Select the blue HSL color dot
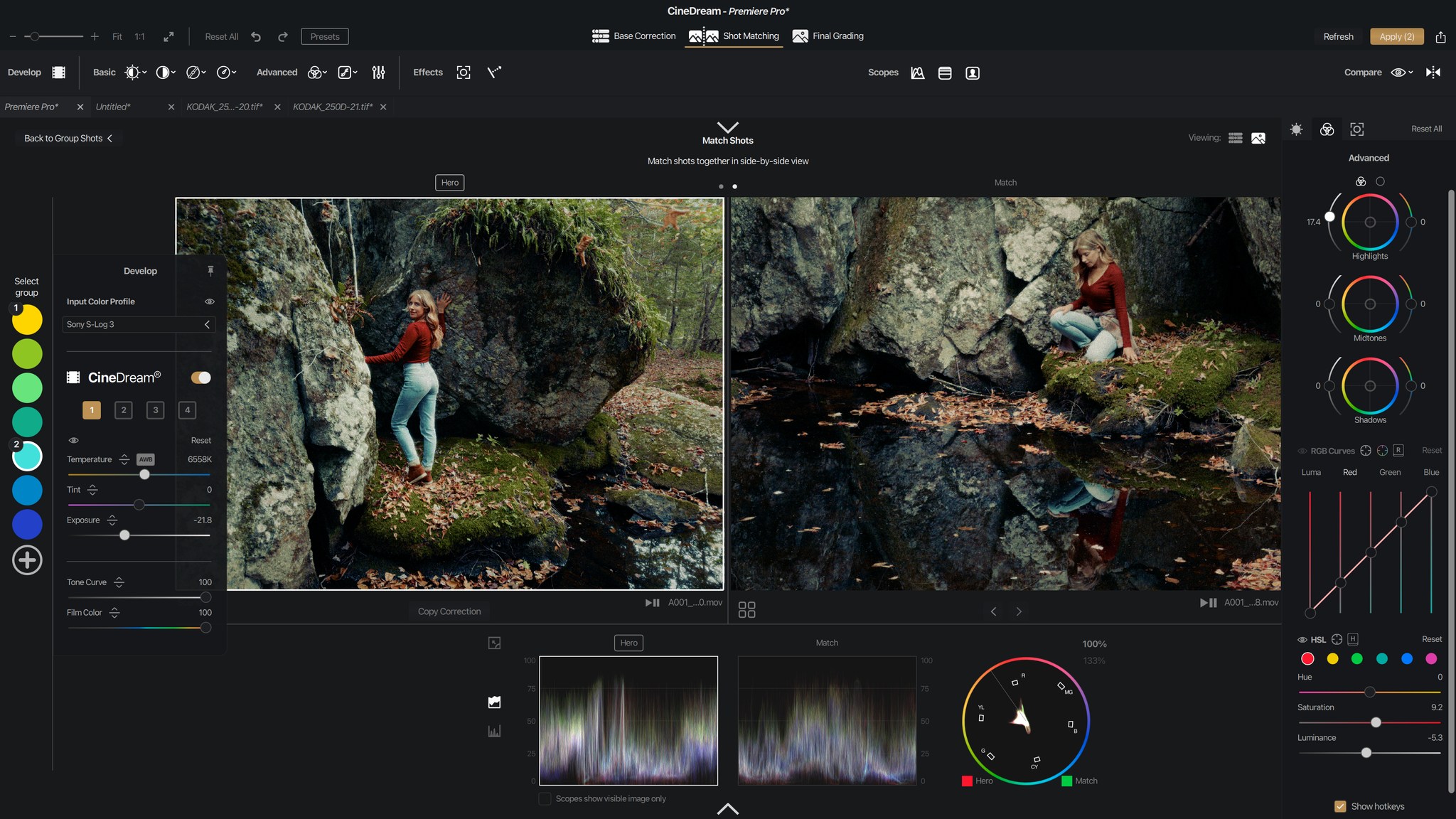The width and height of the screenshot is (1456, 819). coord(1406,659)
